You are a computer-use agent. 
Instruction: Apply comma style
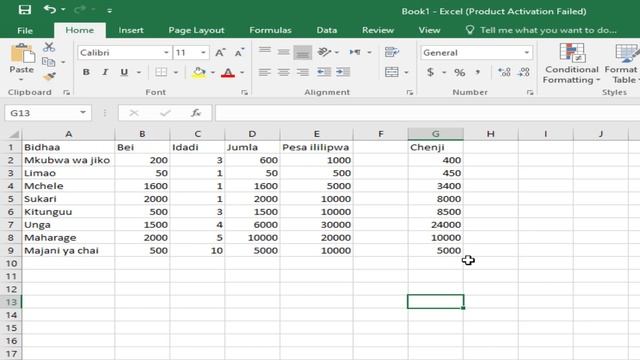(x=478, y=72)
